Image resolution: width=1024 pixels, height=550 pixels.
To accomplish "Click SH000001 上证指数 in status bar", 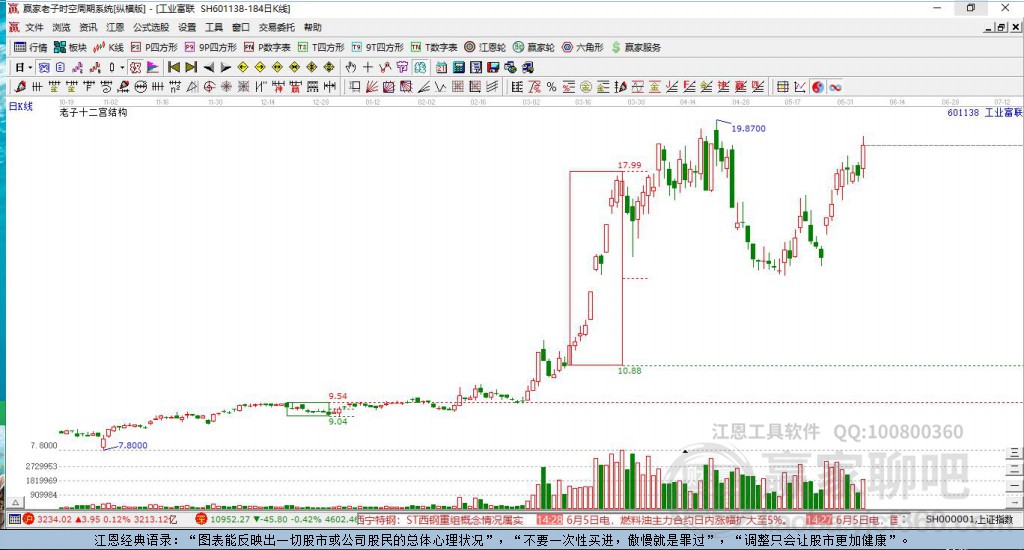I will pyautogui.click(x=969, y=519).
